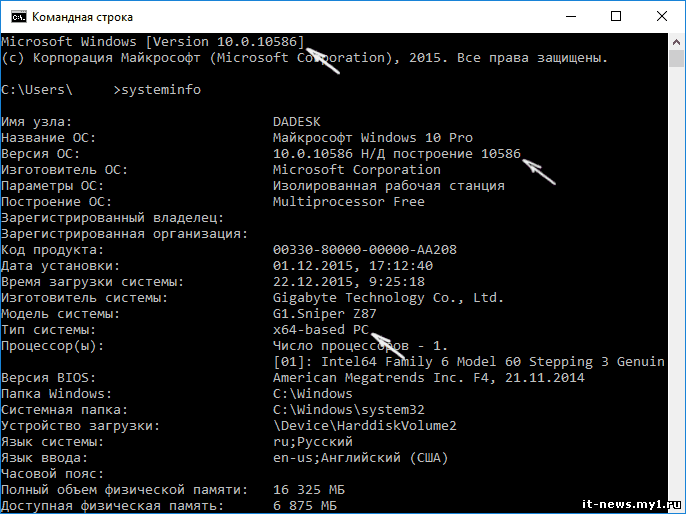Click the "[01]: Intel64 Family 6" processor line
The height and width of the screenshot is (514, 686).
469,362
